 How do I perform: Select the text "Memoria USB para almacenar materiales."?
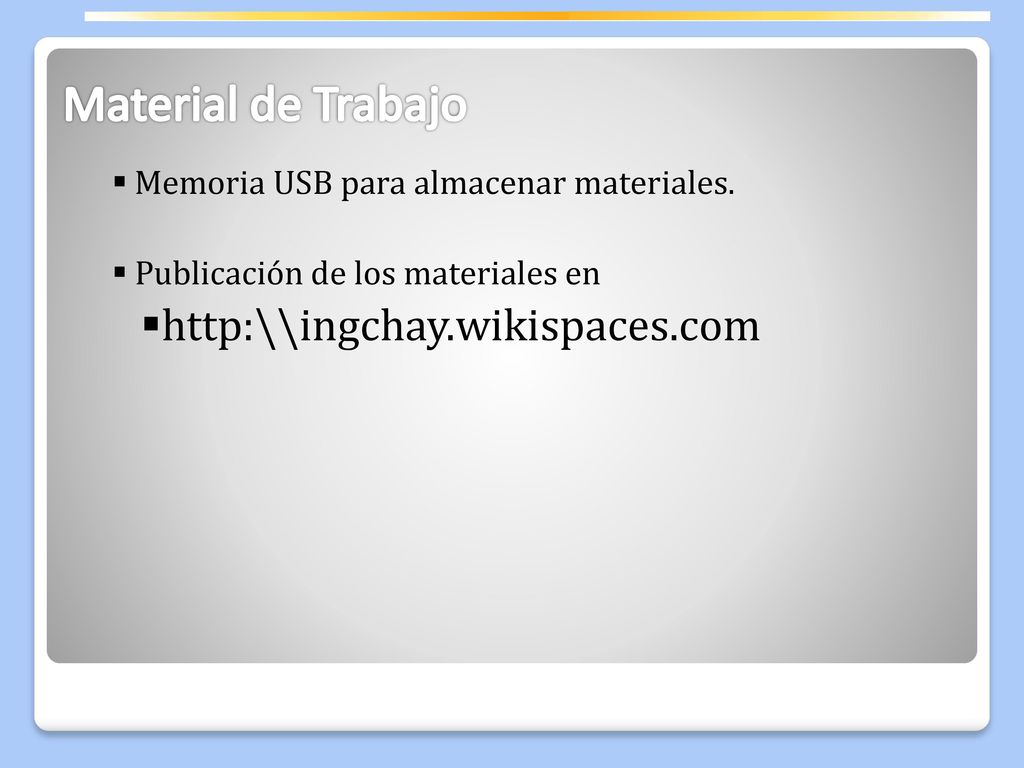(435, 183)
